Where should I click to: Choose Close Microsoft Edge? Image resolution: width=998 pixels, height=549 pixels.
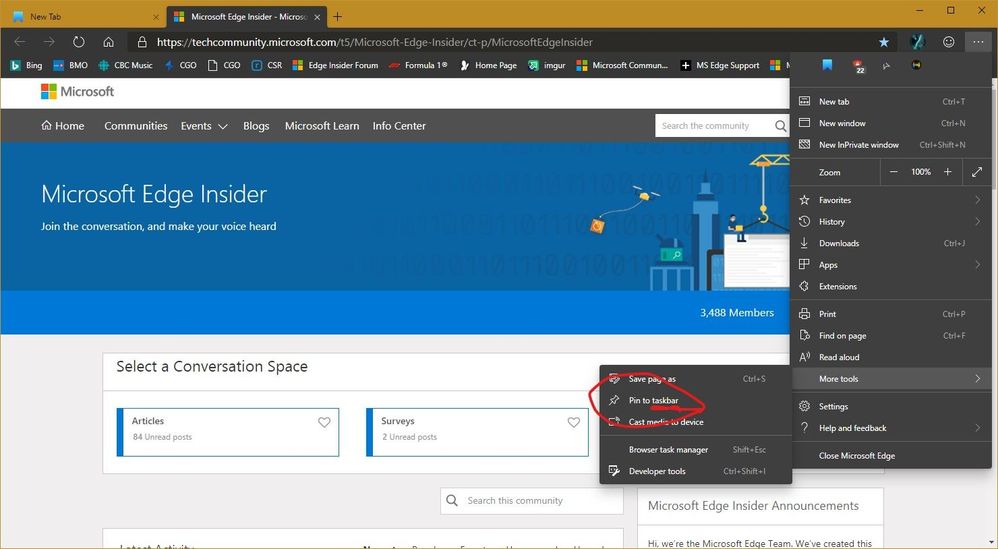890,455
